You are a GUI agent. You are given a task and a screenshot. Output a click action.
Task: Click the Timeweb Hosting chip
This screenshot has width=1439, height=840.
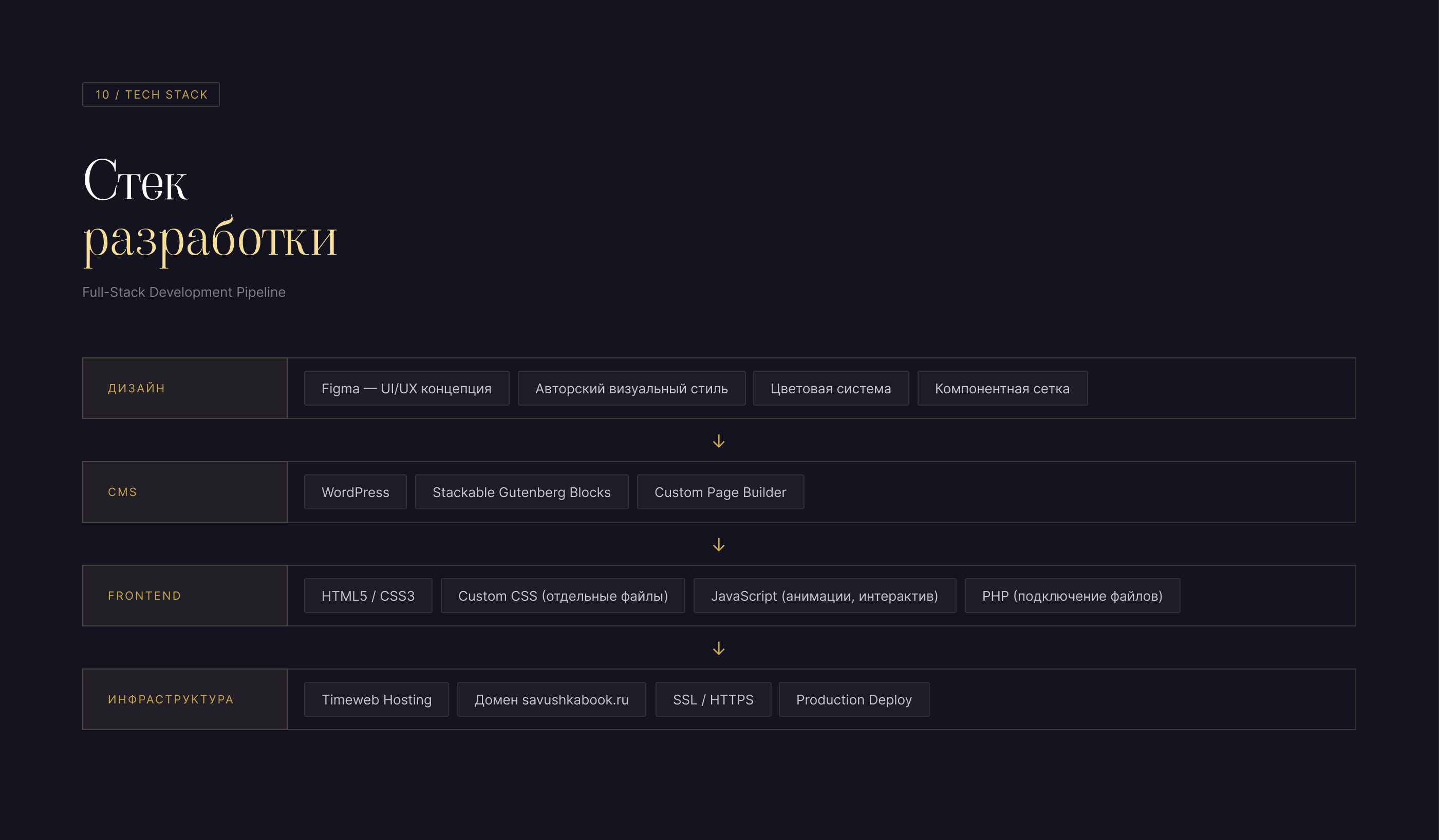376,700
